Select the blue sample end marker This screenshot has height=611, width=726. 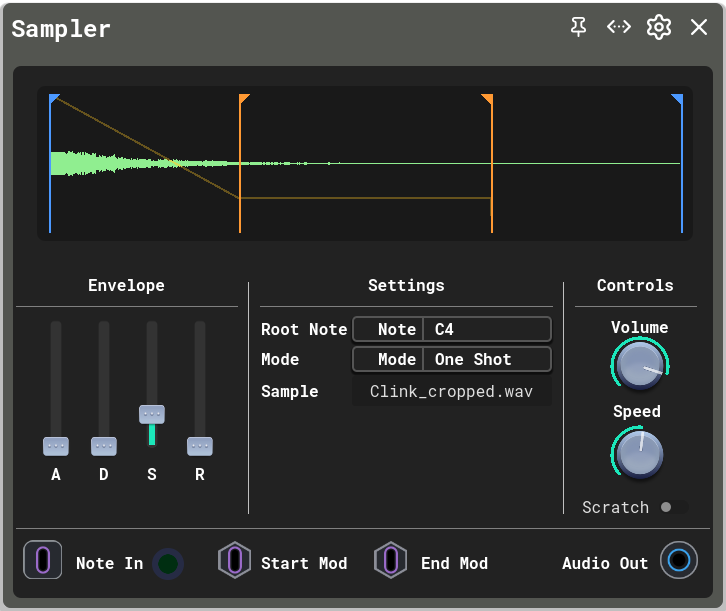tap(678, 98)
